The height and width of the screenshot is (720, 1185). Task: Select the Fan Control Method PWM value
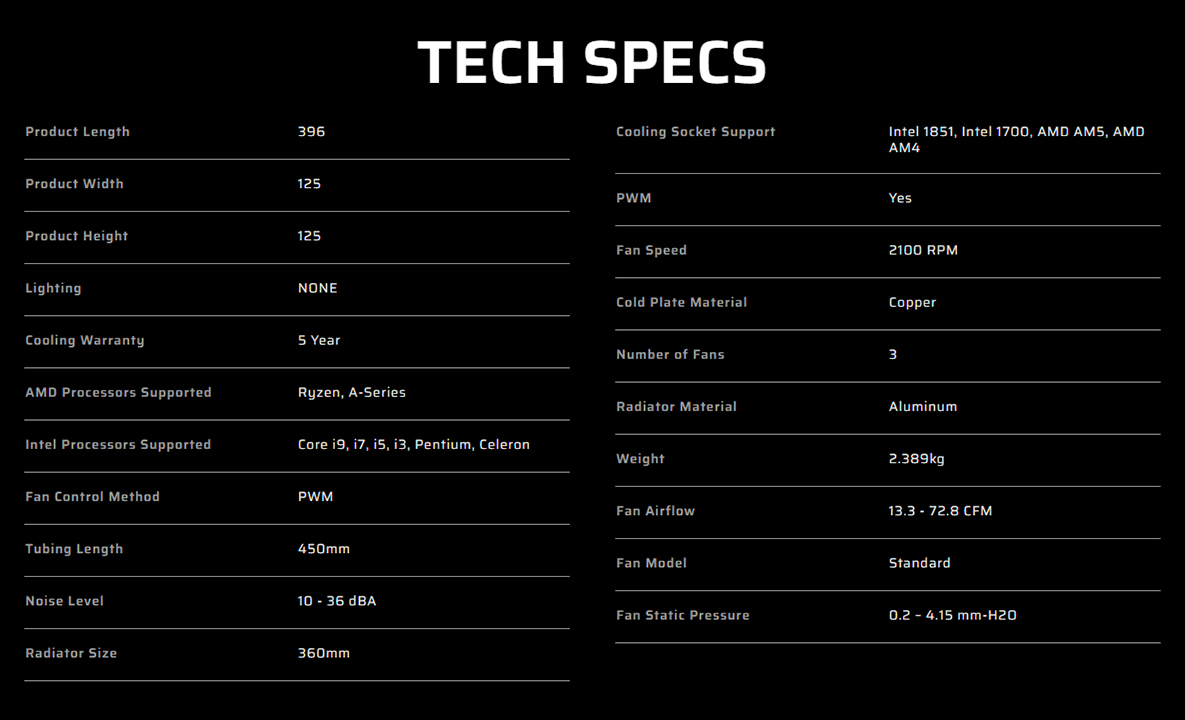(x=315, y=496)
